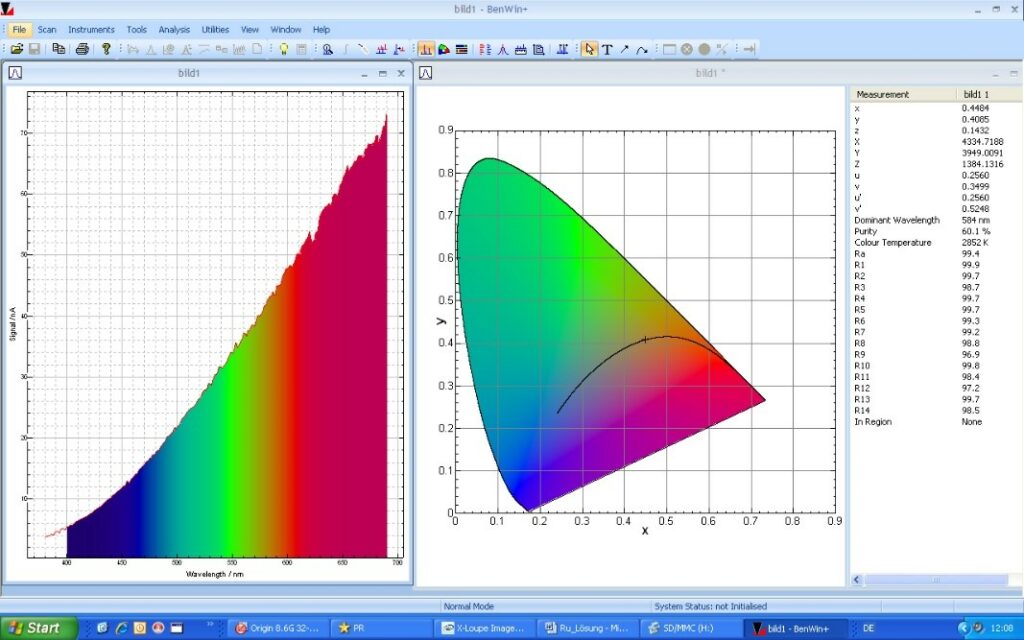The height and width of the screenshot is (640, 1024).
Task: Click the peak curve icon in toolbar
Action: click(x=503, y=49)
